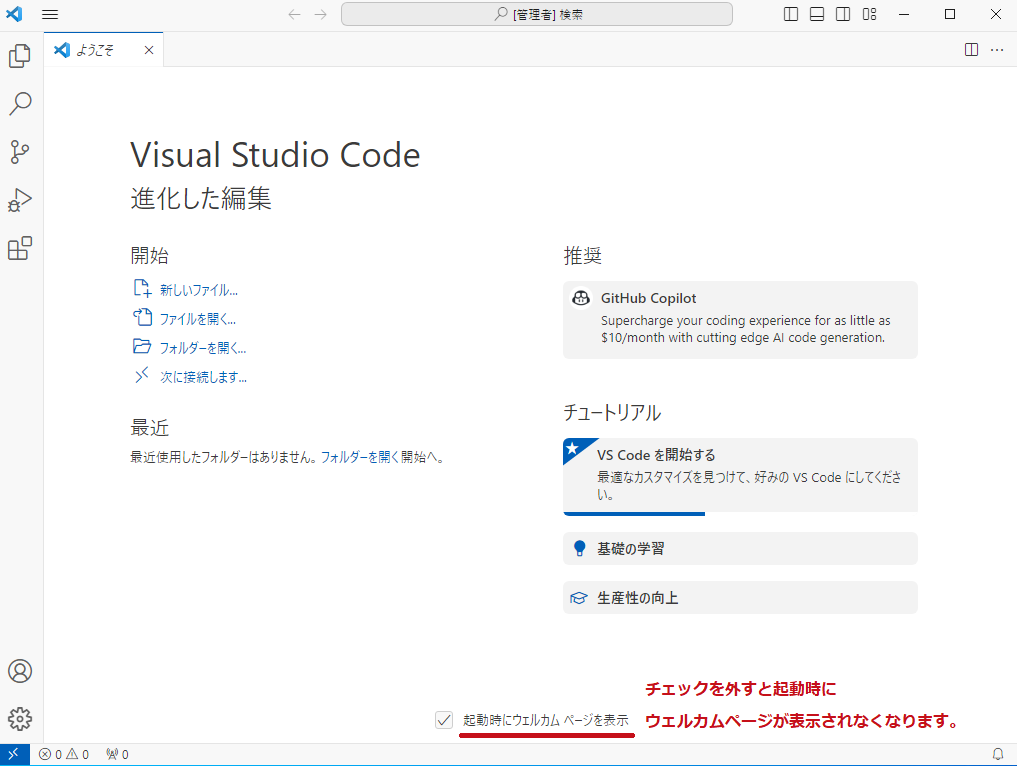This screenshot has width=1017, height=766.
Task: Toggle the bottom panel layout icon
Action: click(817, 14)
